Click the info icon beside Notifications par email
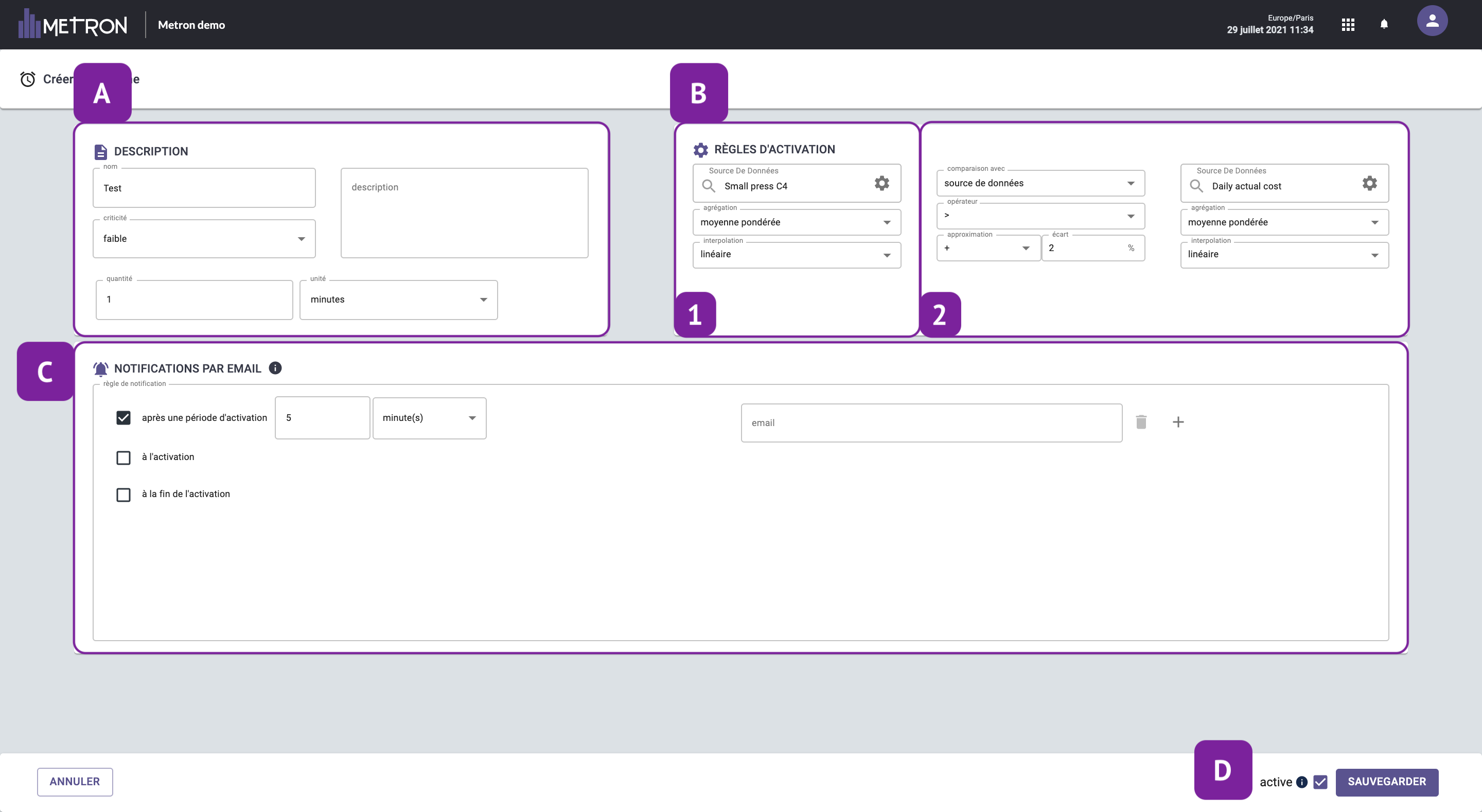The width and height of the screenshot is (1482, 812). (x=275, y=368)
